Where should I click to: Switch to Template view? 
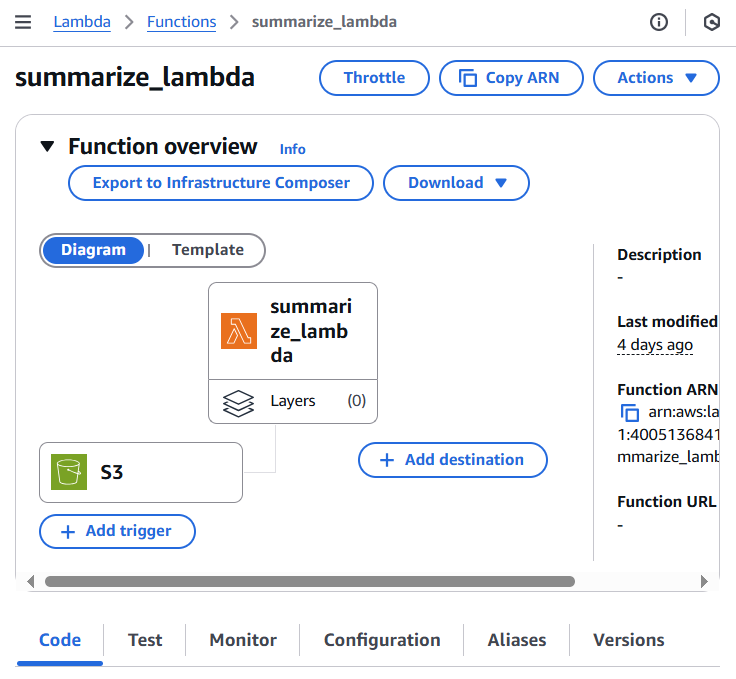(x=207, y=250)
